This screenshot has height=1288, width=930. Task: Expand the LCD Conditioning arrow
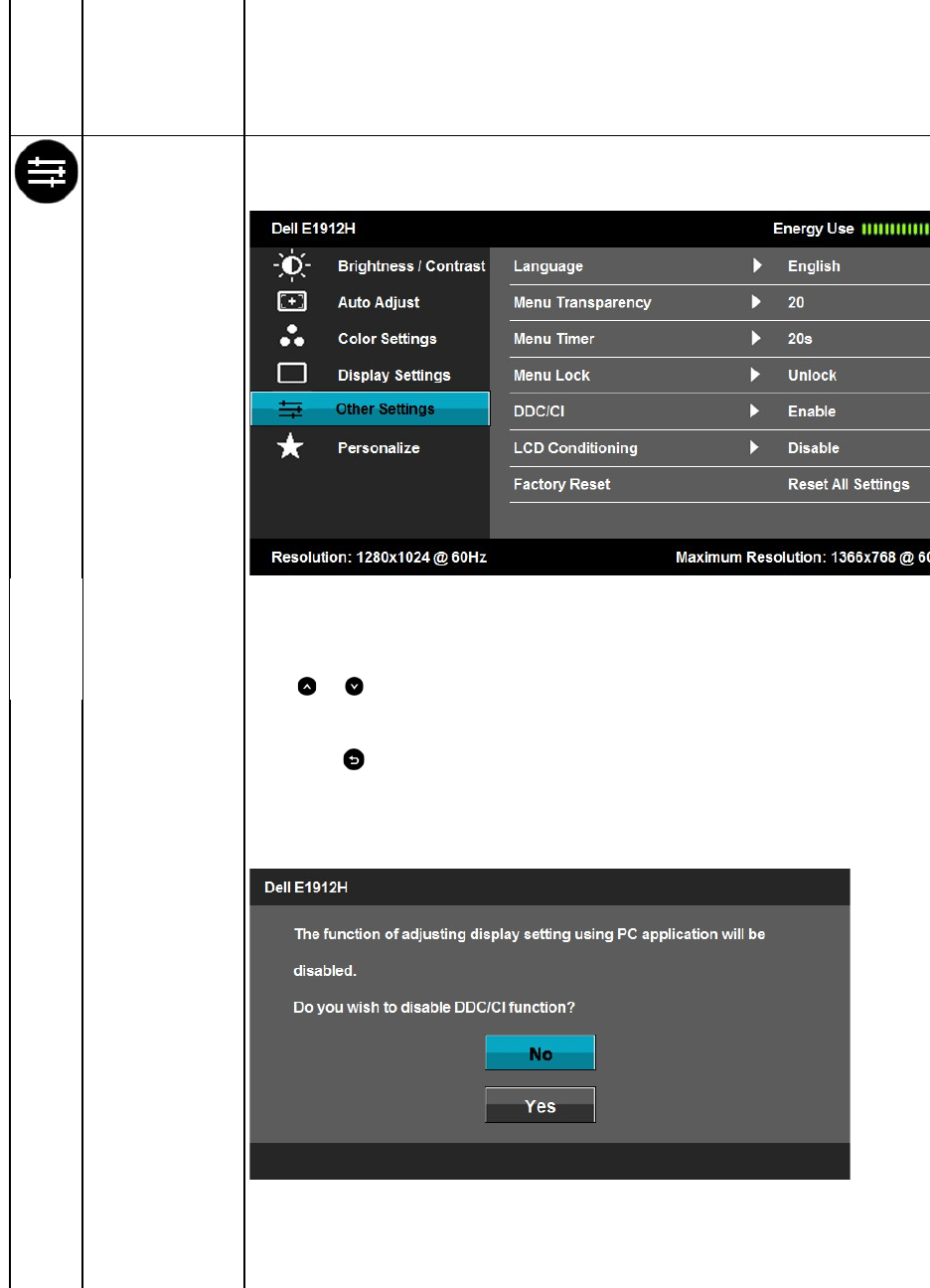pyautogui.click(x=757, y=447)
